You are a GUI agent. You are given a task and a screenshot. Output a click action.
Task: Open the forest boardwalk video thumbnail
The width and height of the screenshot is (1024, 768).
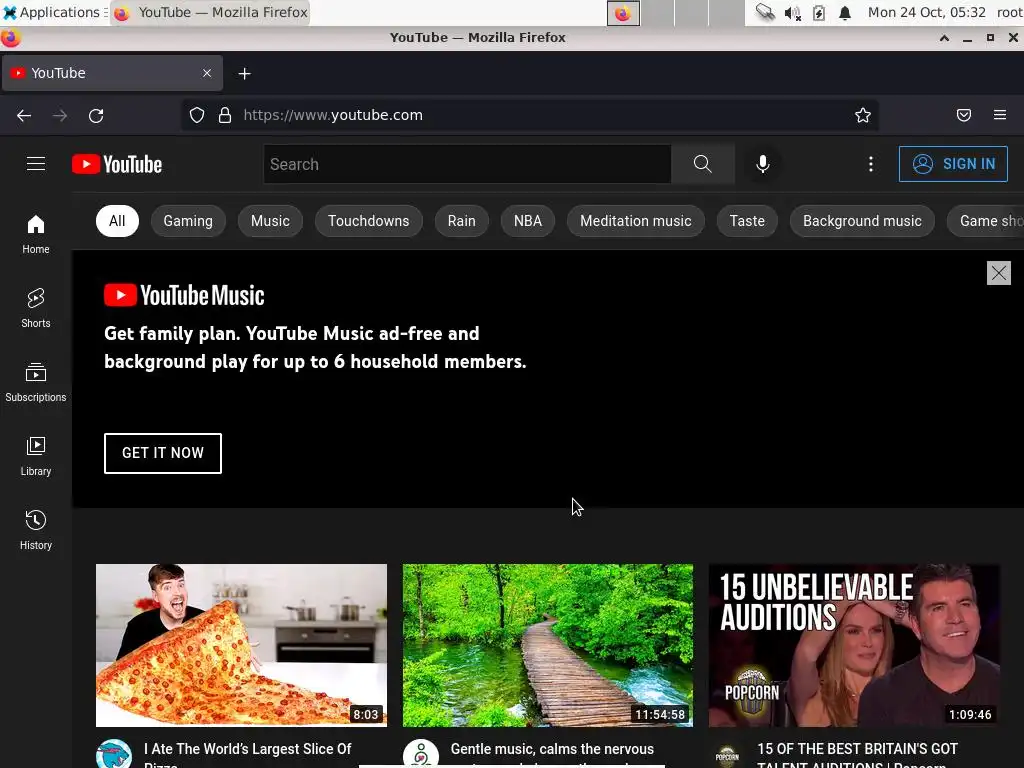tap(548, 645)
